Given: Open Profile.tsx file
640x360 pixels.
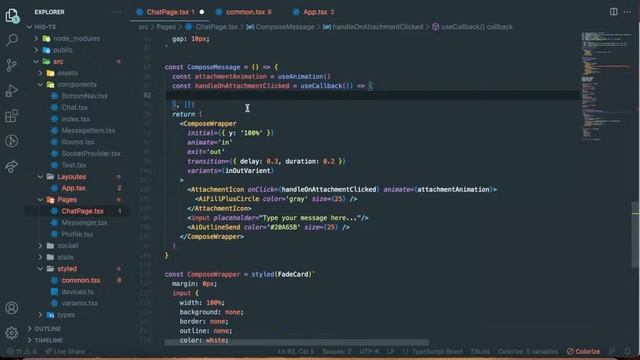Looking at the screenshot, I should (x=77, y=234).
